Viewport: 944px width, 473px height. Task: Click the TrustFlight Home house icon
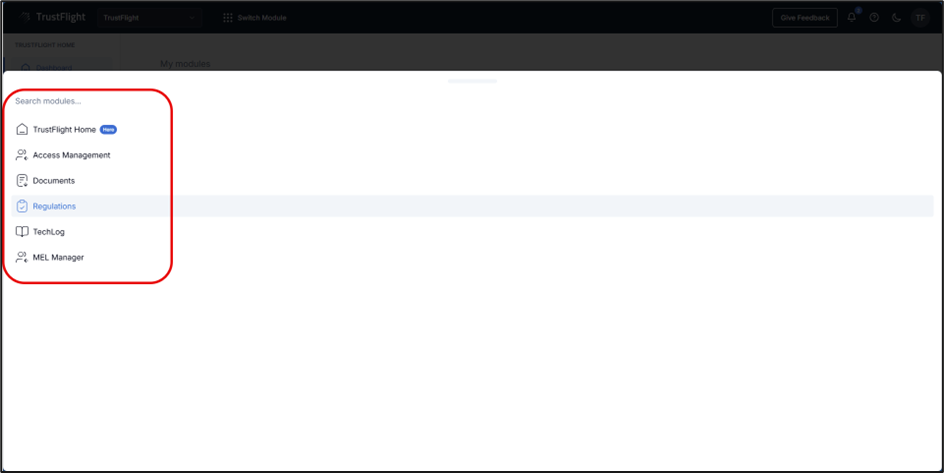(x=22, y=129)
